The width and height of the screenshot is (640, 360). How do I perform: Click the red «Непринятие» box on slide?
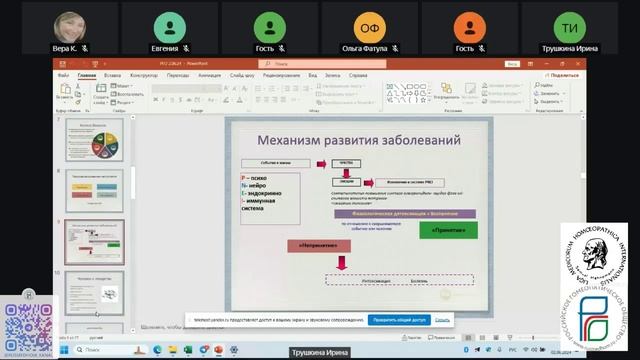tap(319, 246)
